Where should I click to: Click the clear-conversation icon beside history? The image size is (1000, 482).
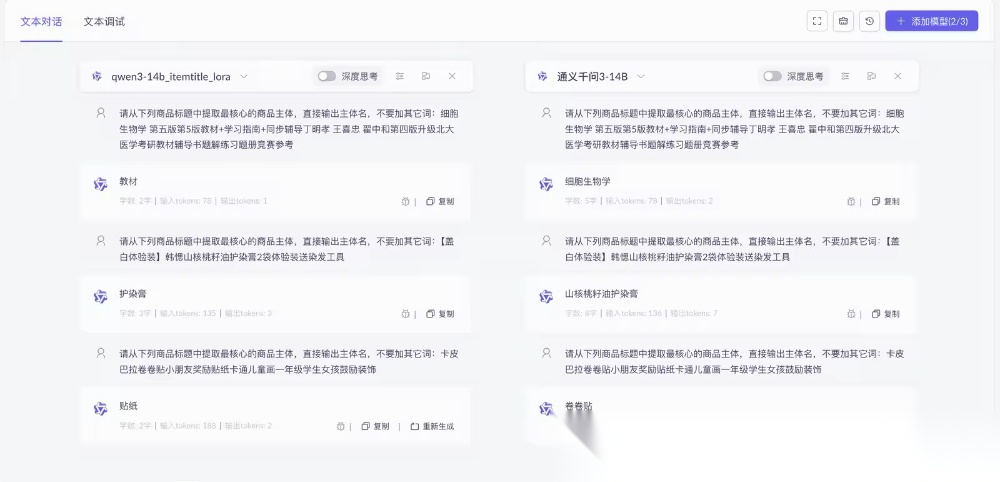tap(843, 21)
